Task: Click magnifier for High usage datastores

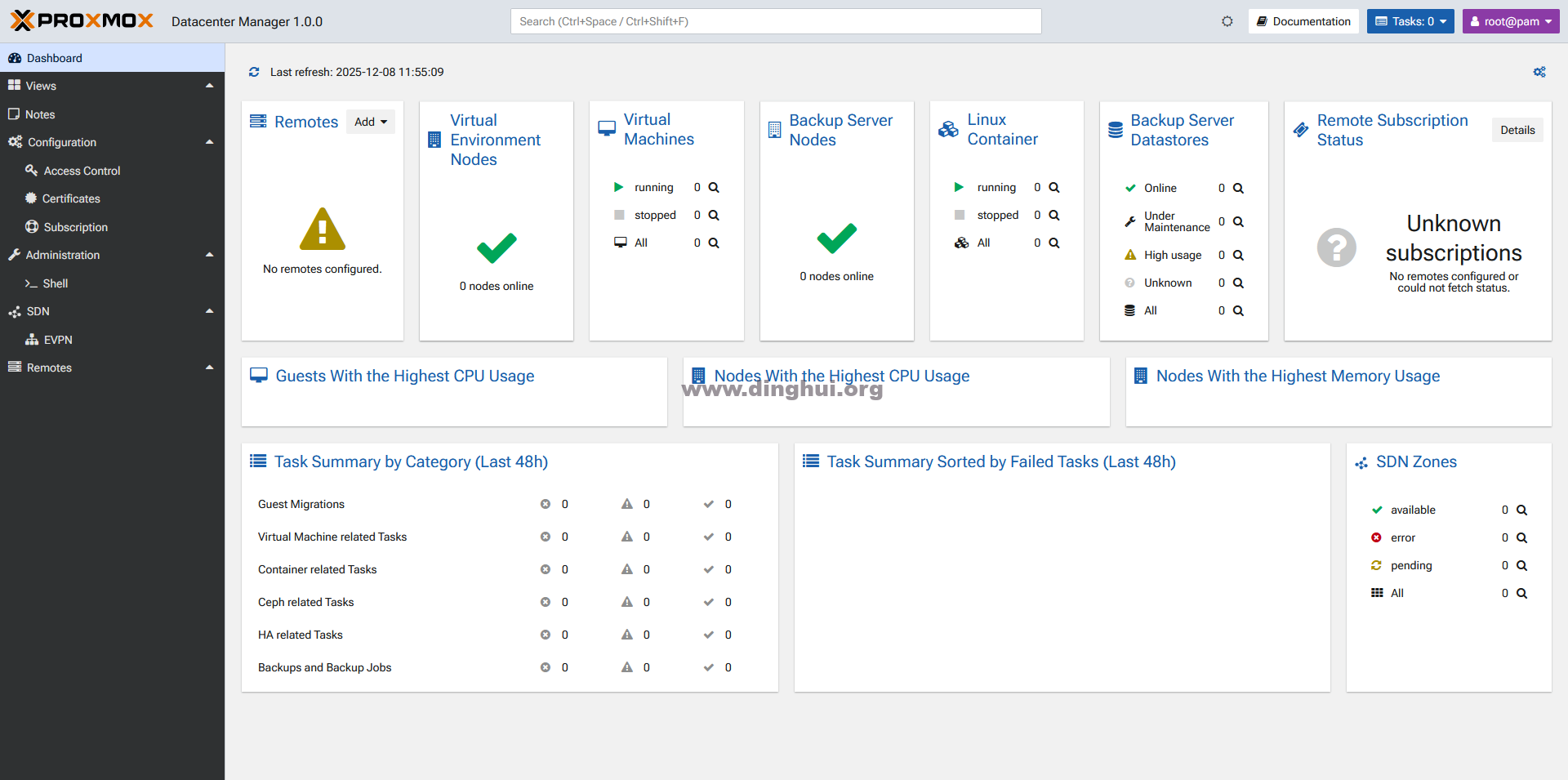Action: (1238, 255)
